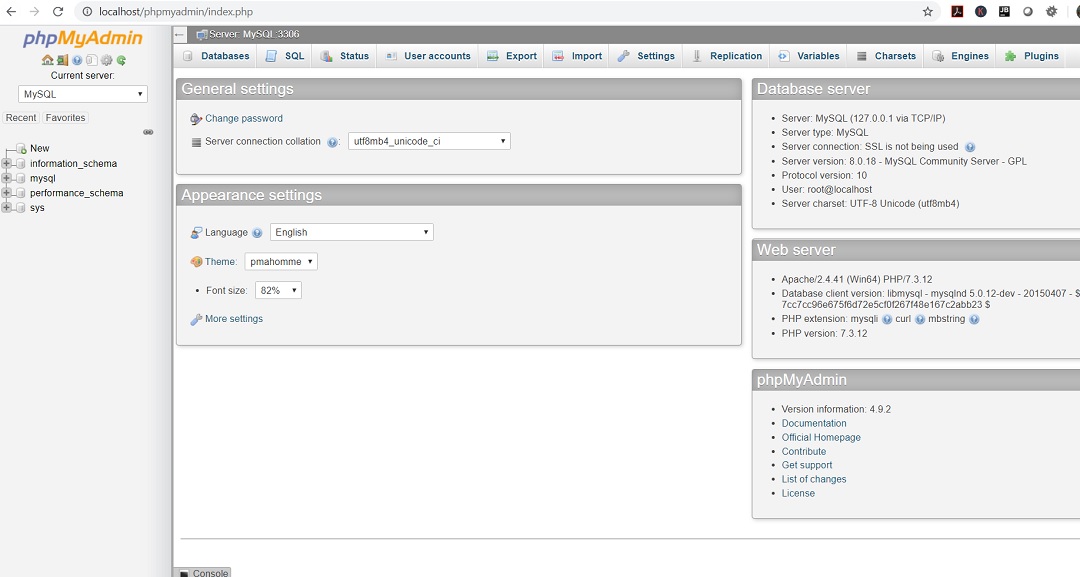The image size is (1080, 577).
Task: Click help icon after mysqli extension
Action: coord(887,319)
